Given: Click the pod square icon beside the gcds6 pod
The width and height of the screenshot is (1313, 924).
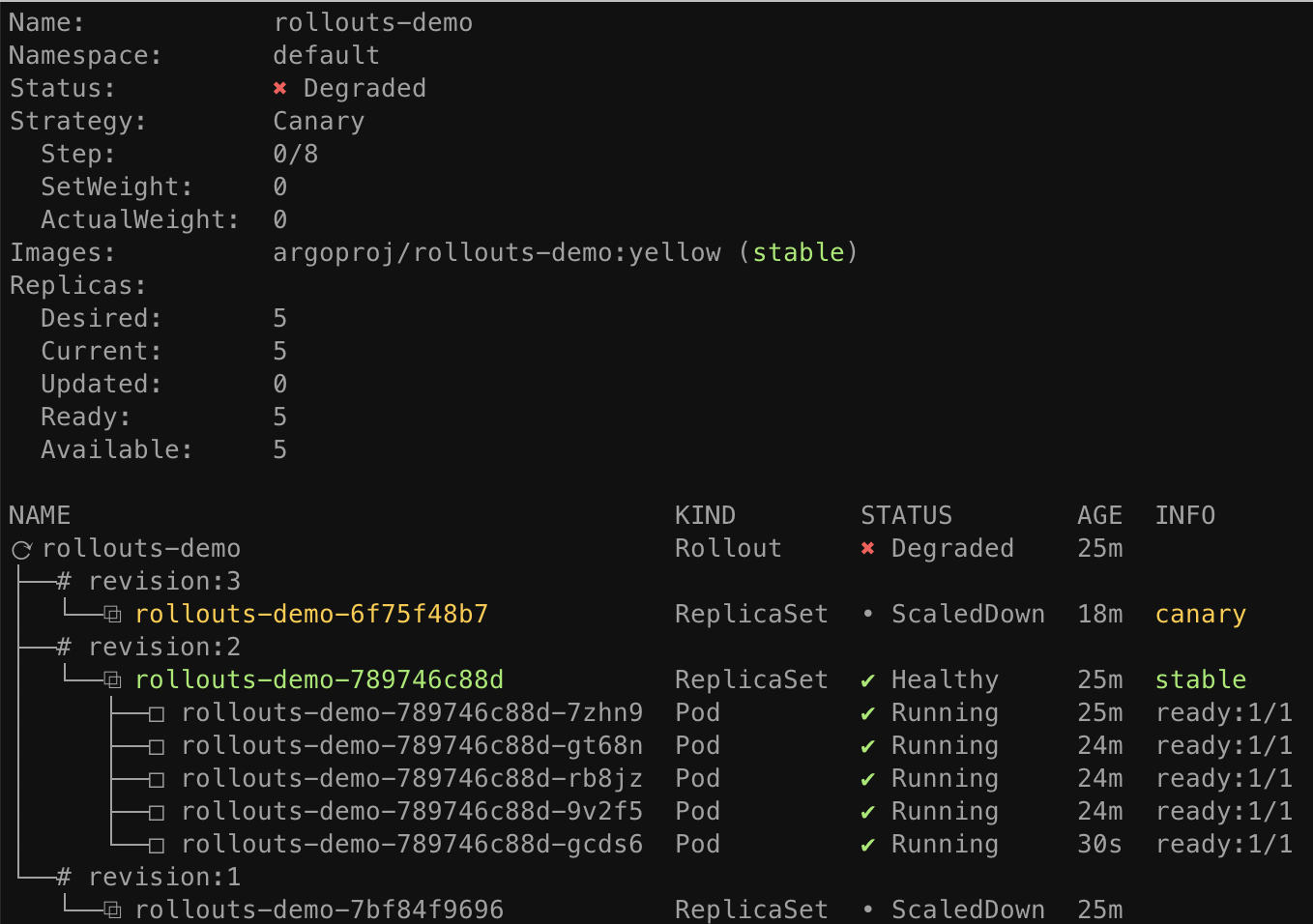Looking at the screenshot, I should [x=157, y=847].
